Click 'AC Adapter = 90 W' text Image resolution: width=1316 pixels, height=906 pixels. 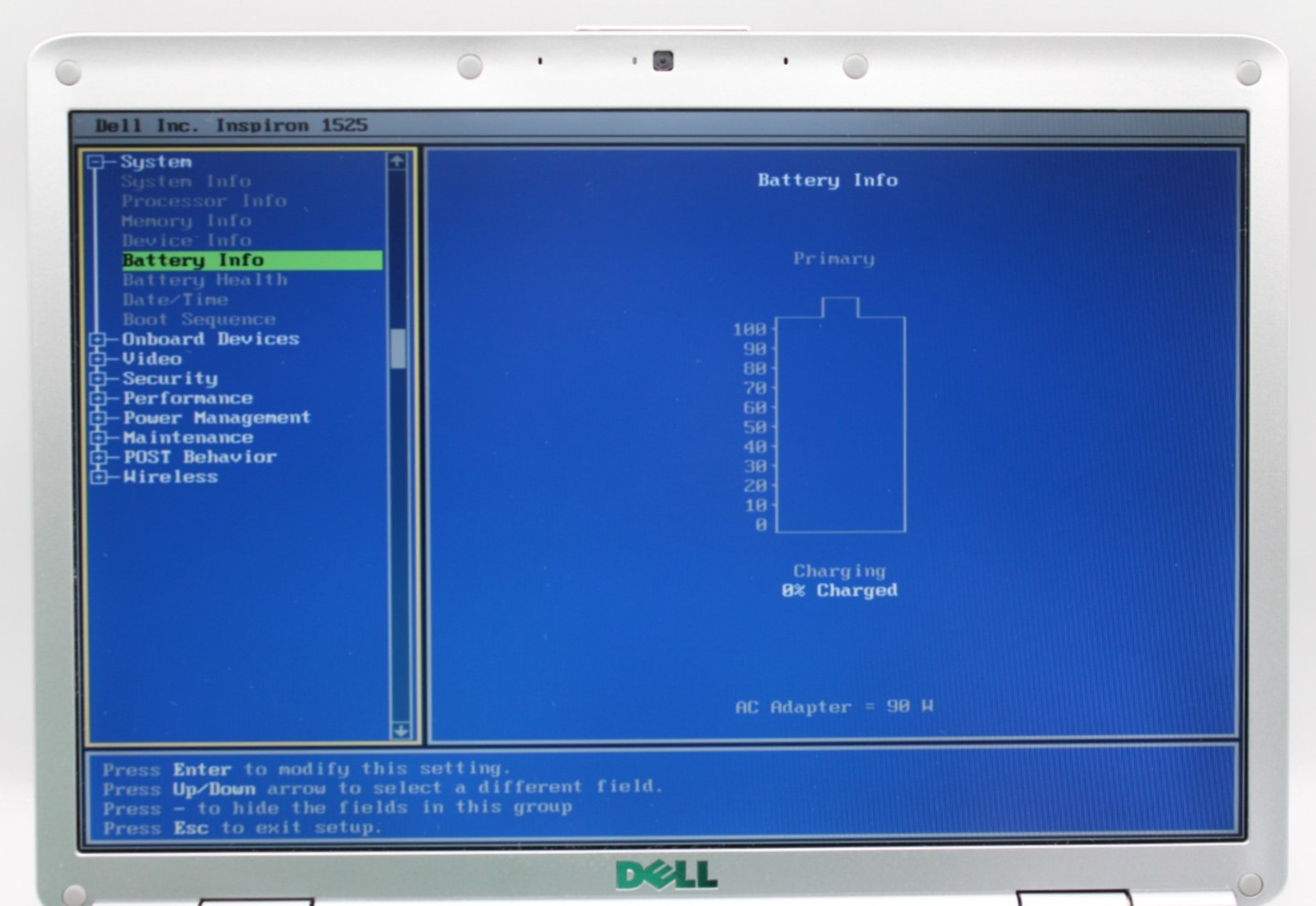(834, 707)
